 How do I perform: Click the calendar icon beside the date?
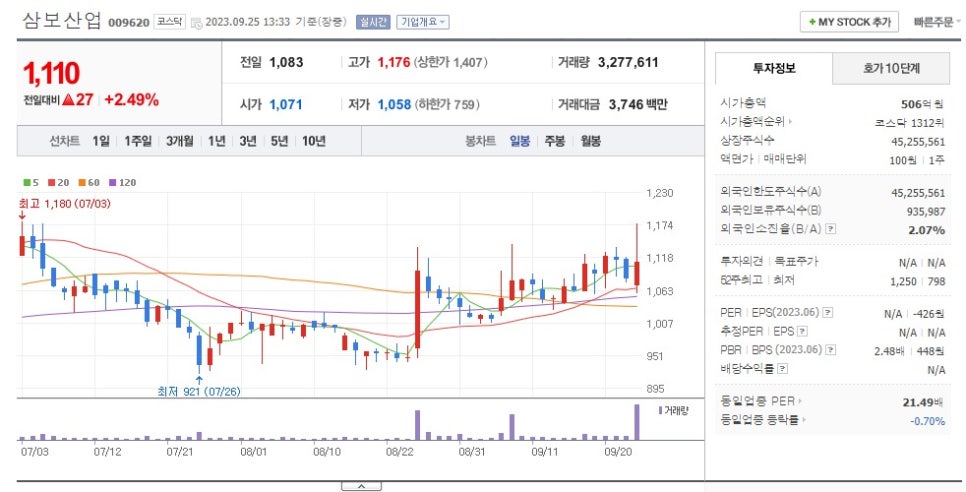197,23
